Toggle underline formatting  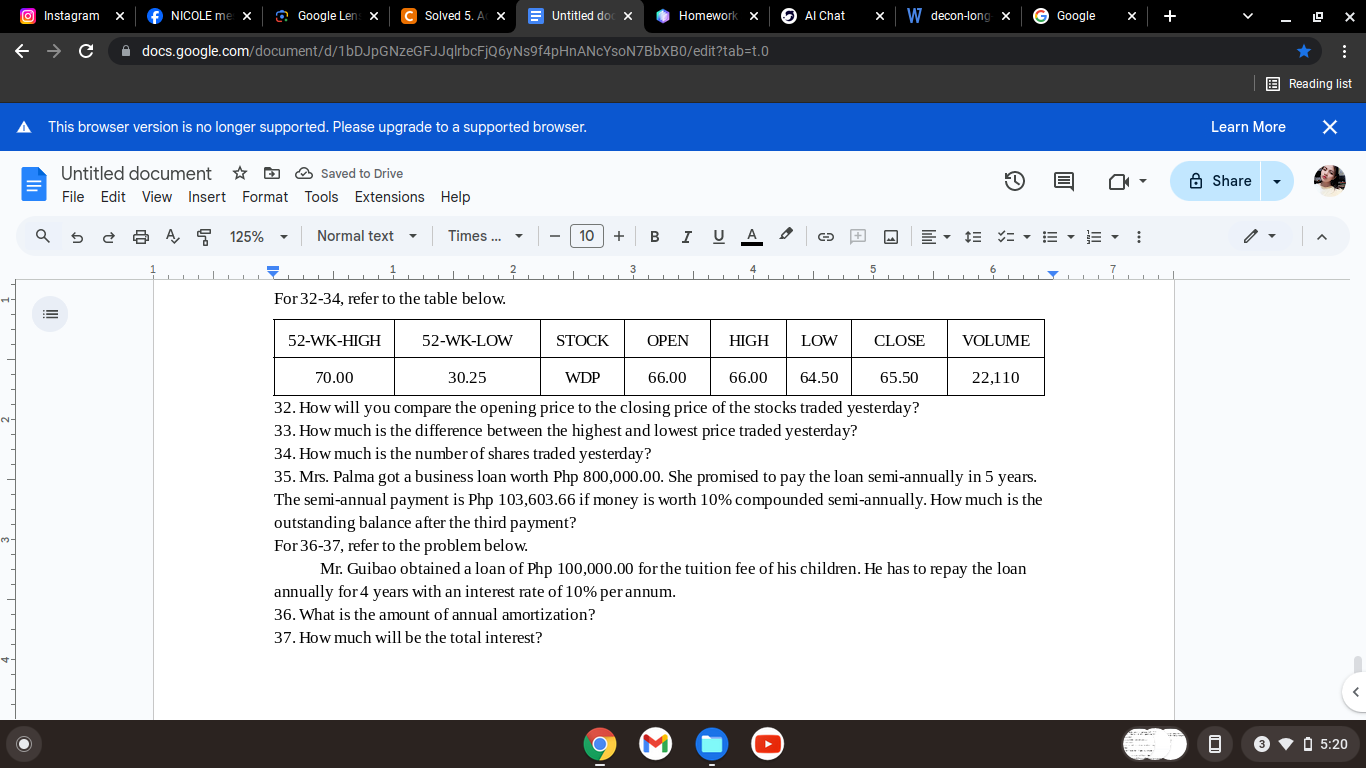pyautogui.click(x=718, y=237)
